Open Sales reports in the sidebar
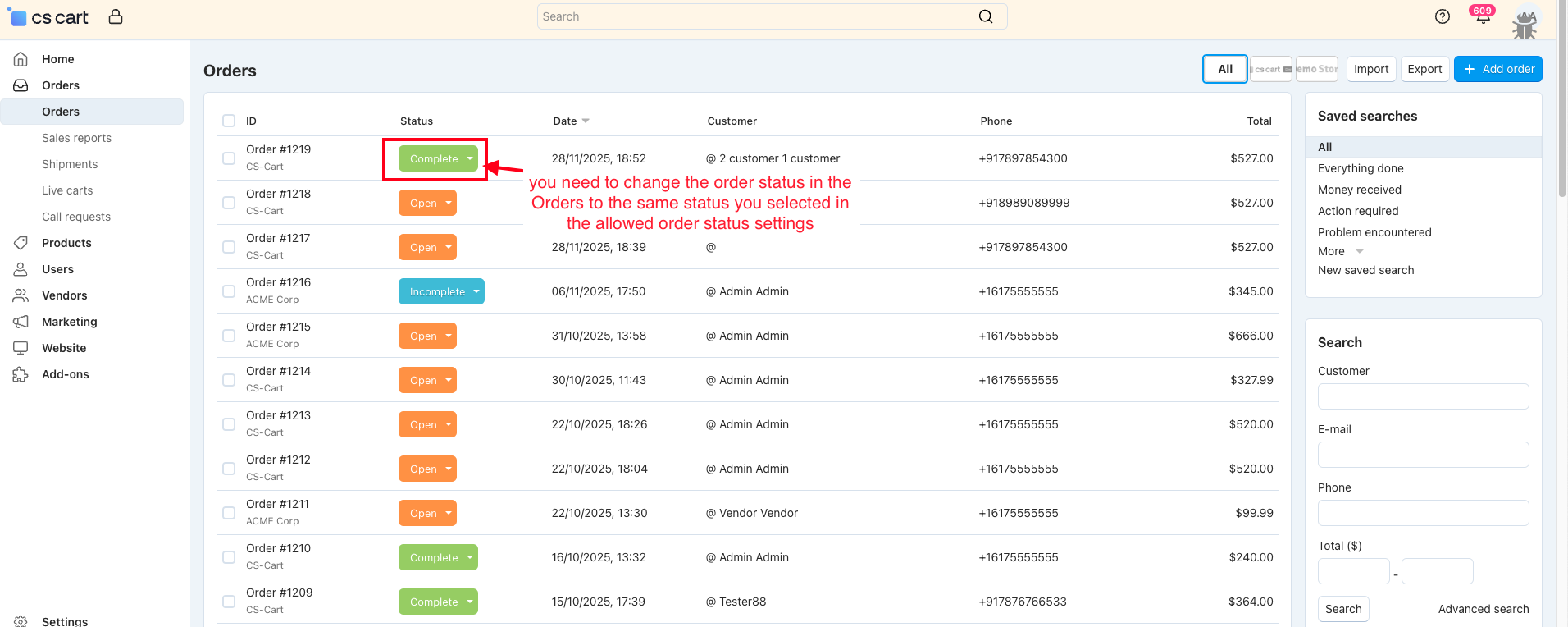 tap(76, 138)
